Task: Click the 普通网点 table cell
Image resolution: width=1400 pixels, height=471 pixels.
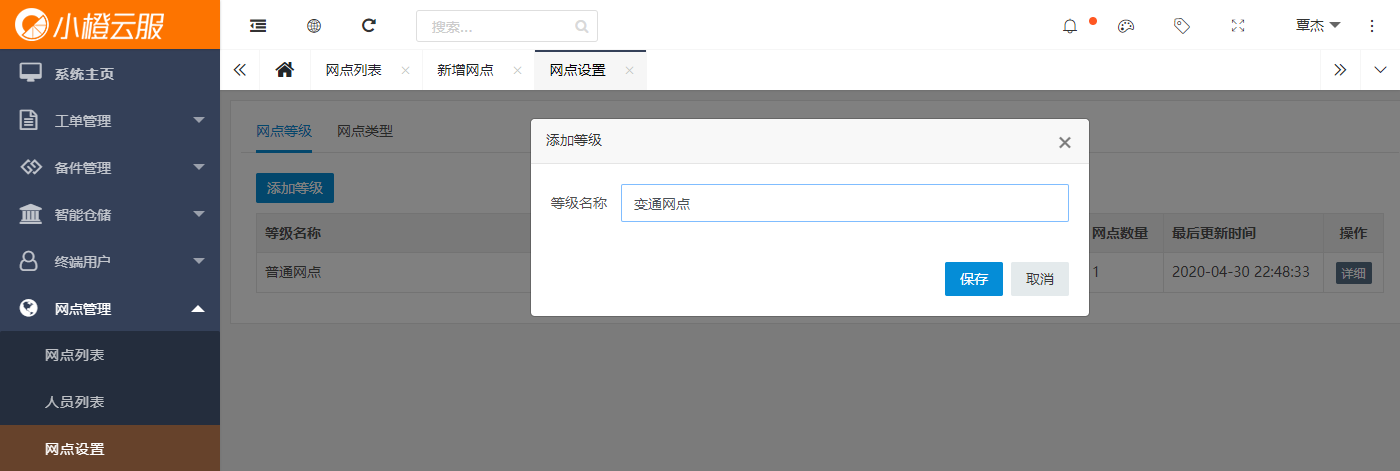Action: (x=293, y=272)
